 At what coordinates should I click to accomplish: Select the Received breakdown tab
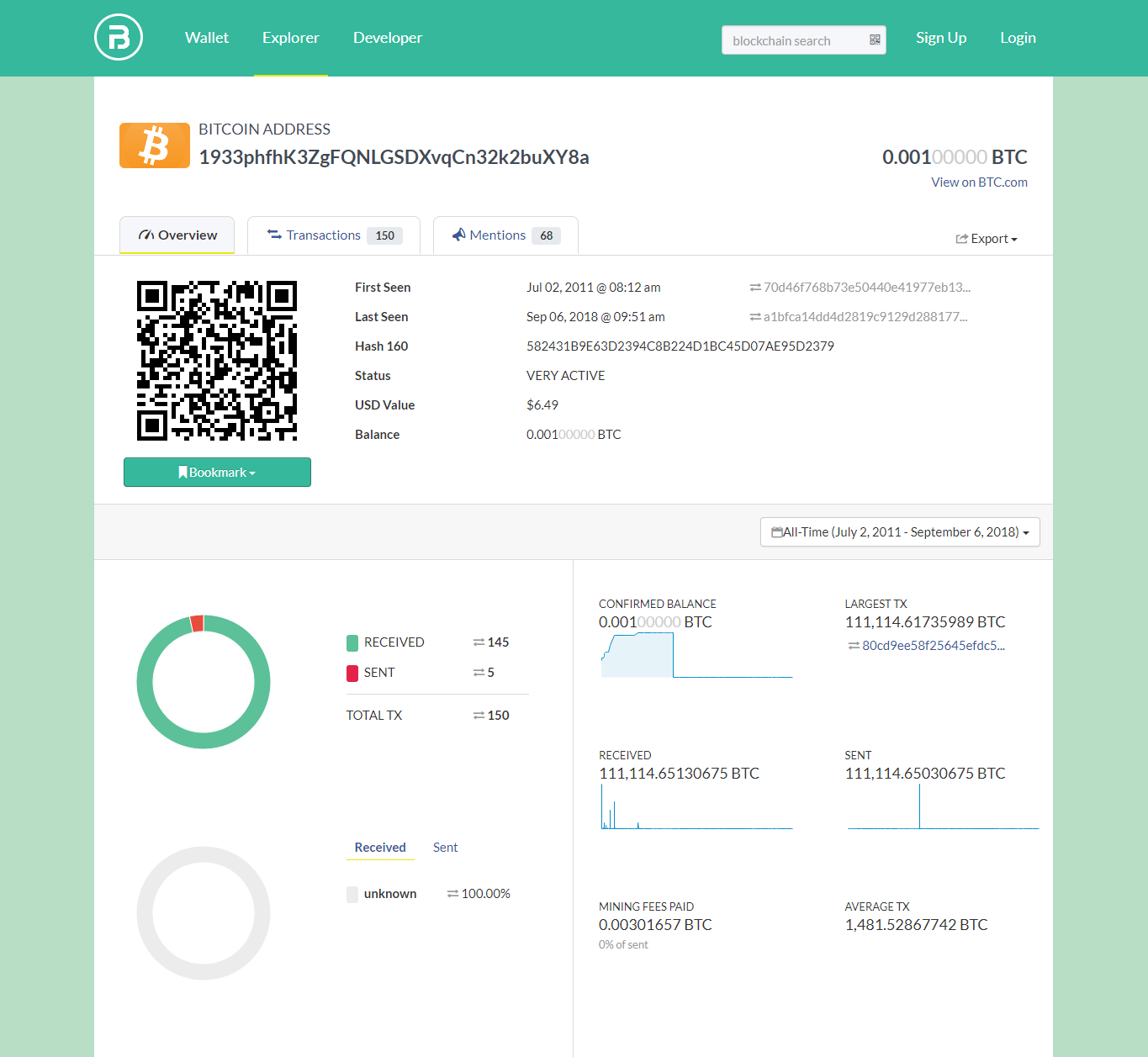380,848
